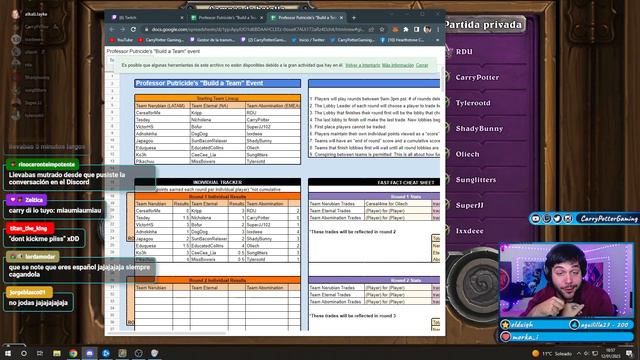Toggle the Chrome side panel icon

click(x=416, y=29)
